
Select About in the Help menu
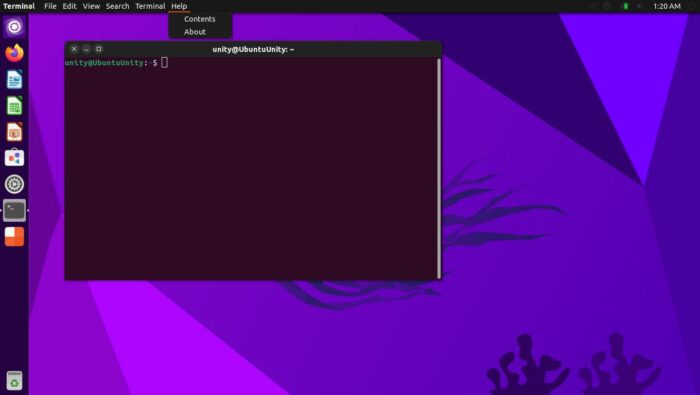click(195, 32)
